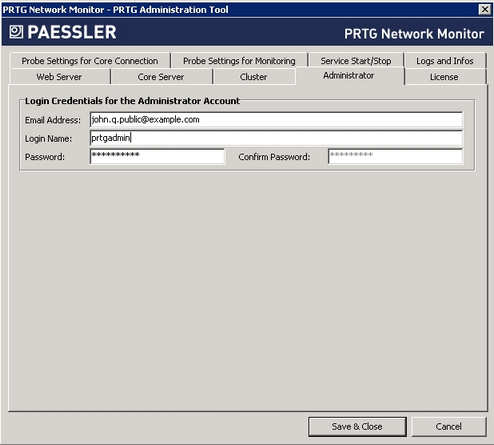
Task: Click the Confirm Password label
Action: tap(274, 157)
